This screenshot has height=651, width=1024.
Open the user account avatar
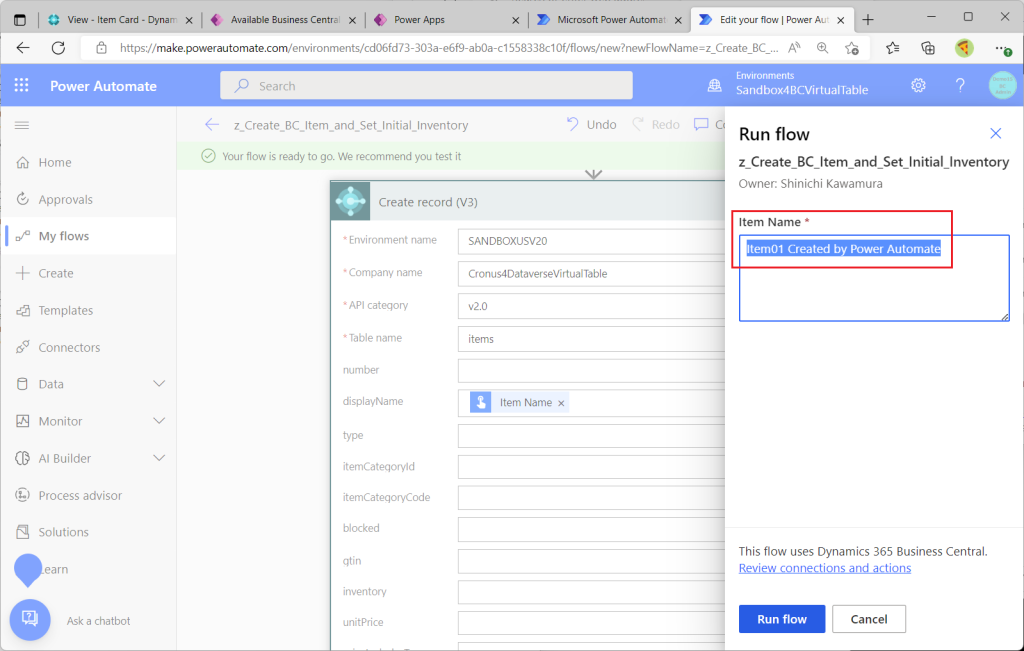(x=1002, y=86)
